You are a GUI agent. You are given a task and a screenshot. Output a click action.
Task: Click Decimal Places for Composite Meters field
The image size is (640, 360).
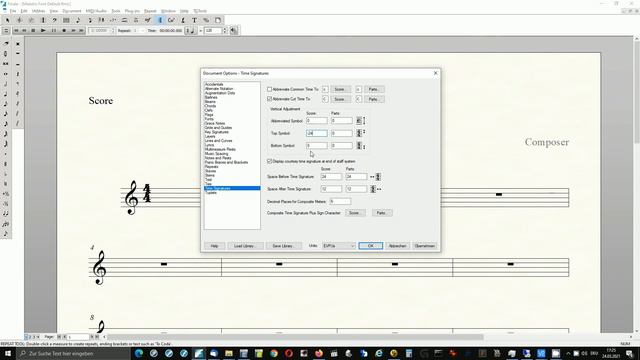(x=340, y=201)
